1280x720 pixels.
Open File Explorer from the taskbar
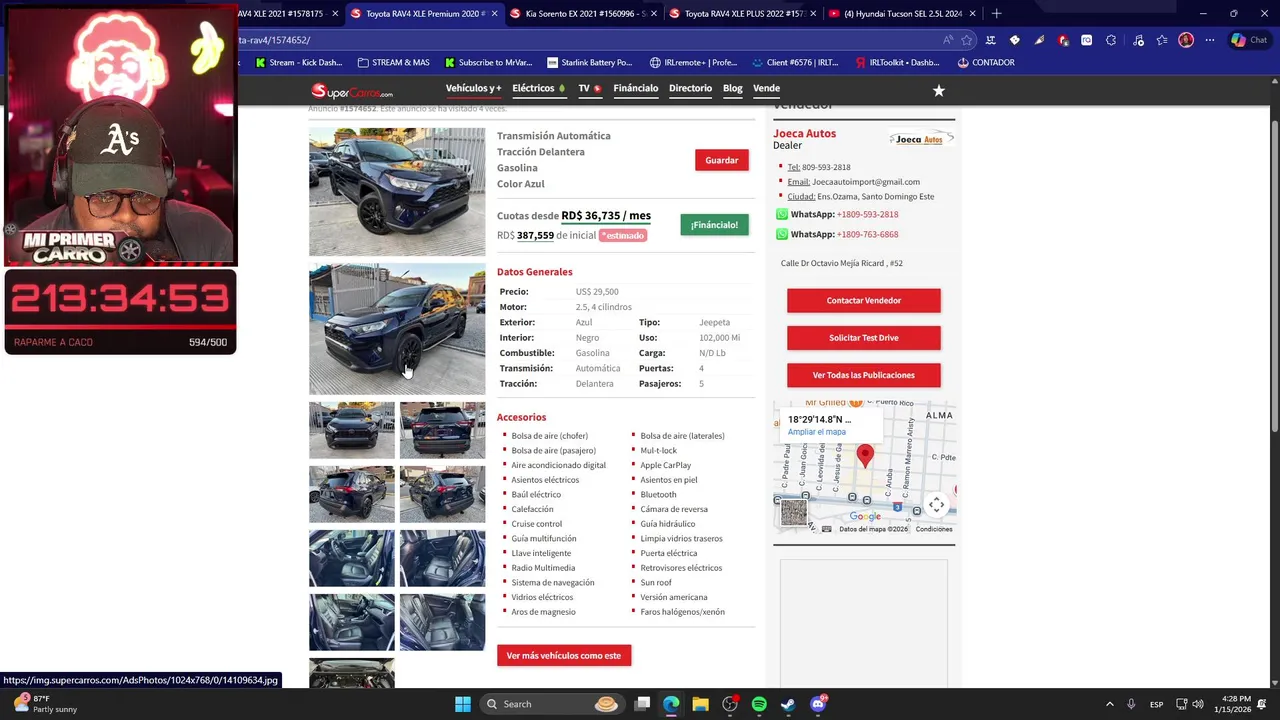point(700,704)
